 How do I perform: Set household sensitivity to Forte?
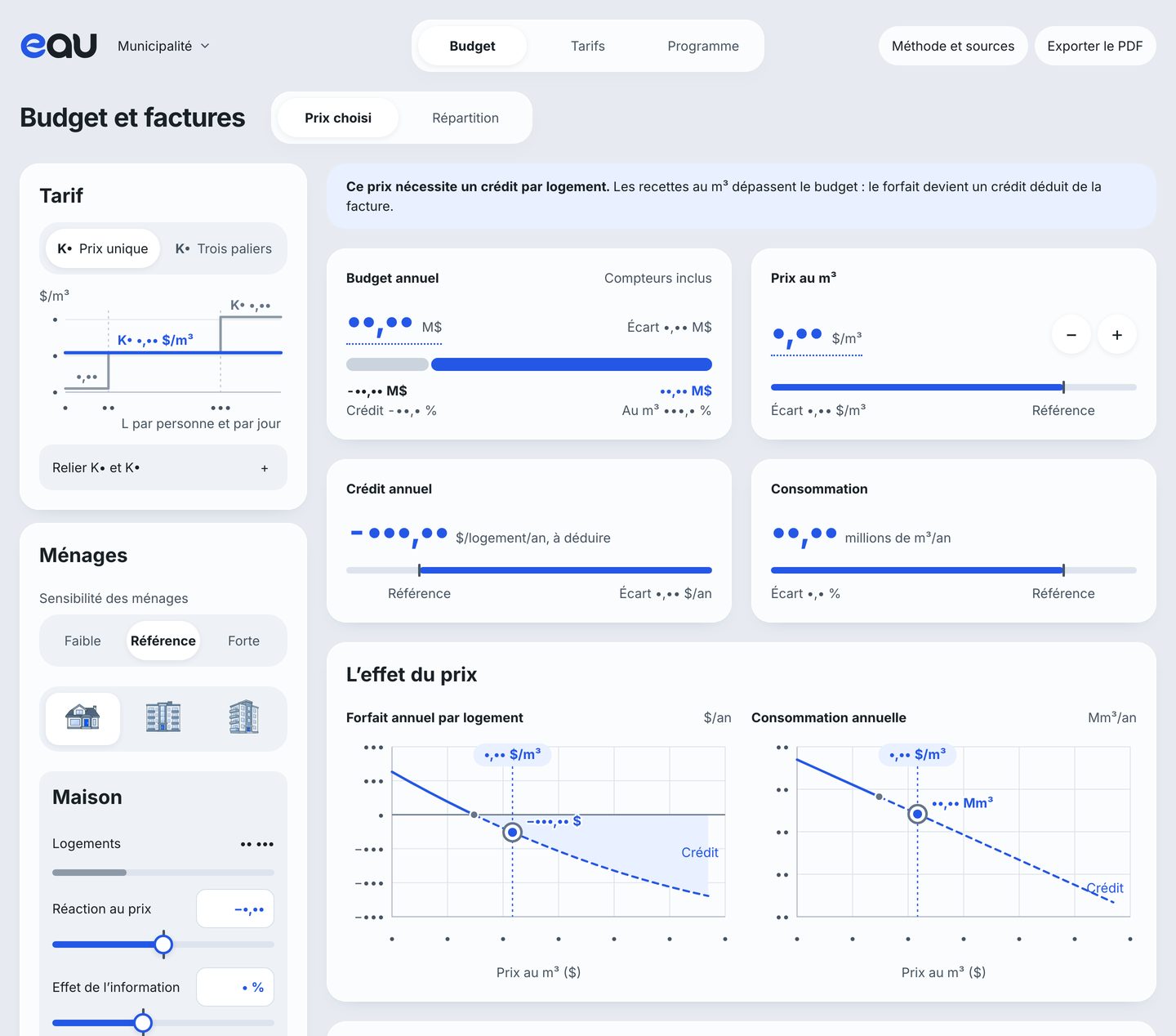click(243, 641)
